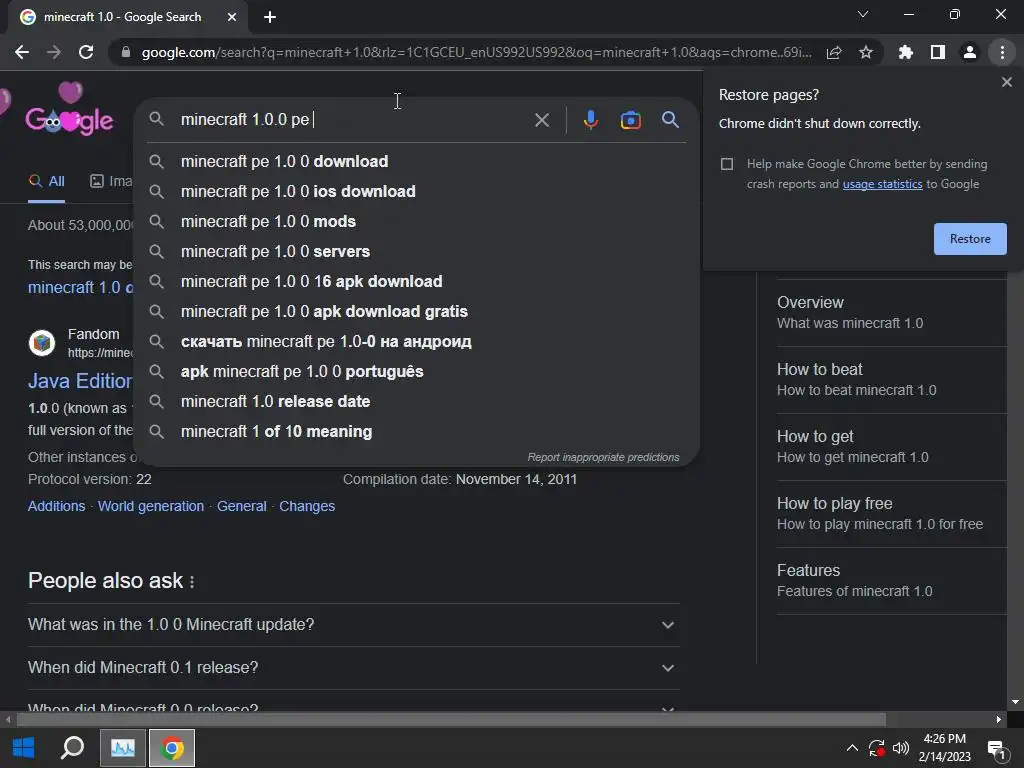The width and height of the screenshot is (1024, 768).
Task: Choose suggestion minecraft pe 1.0 0 mods
Action: coord(417,221)
